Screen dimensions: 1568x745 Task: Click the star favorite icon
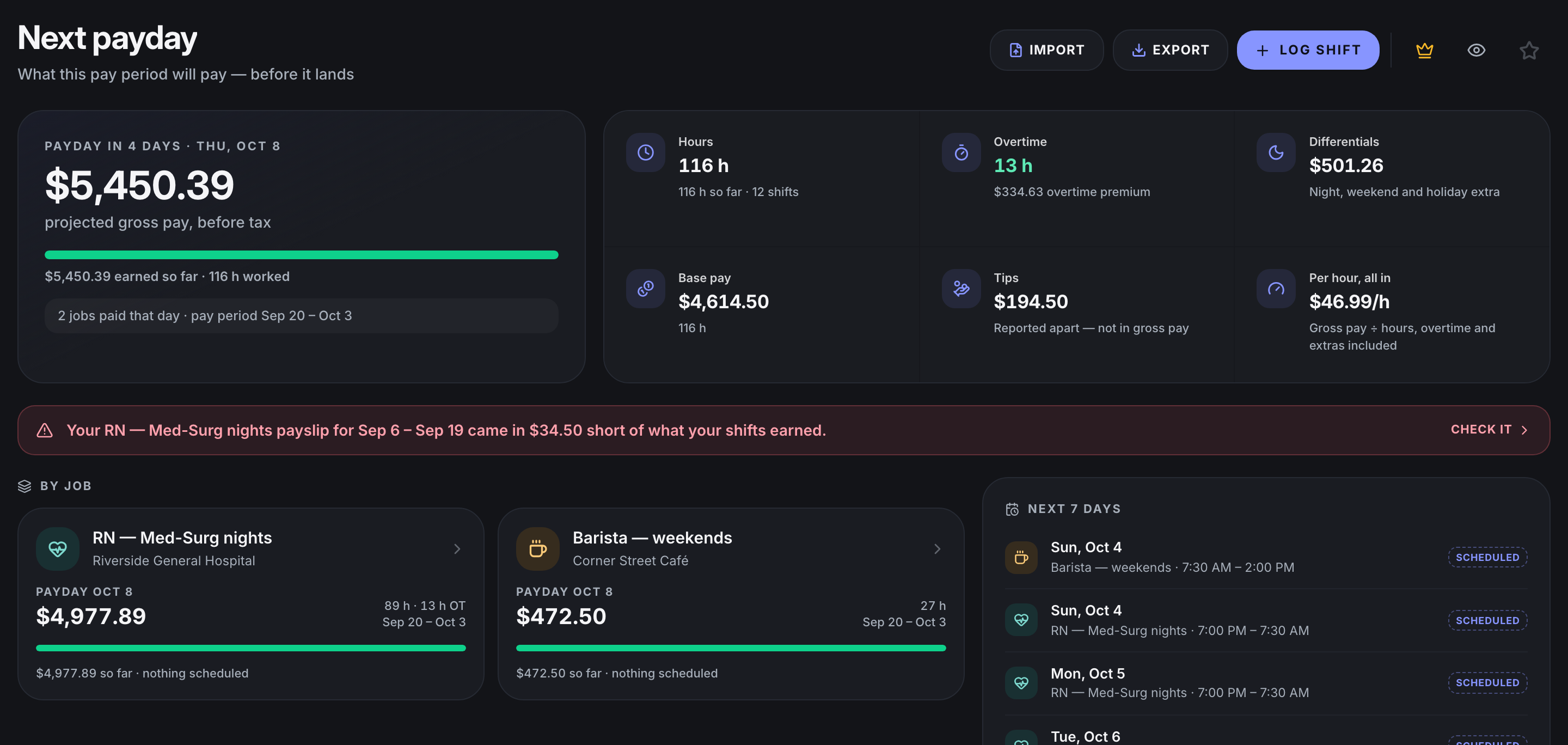point(1528,50)
